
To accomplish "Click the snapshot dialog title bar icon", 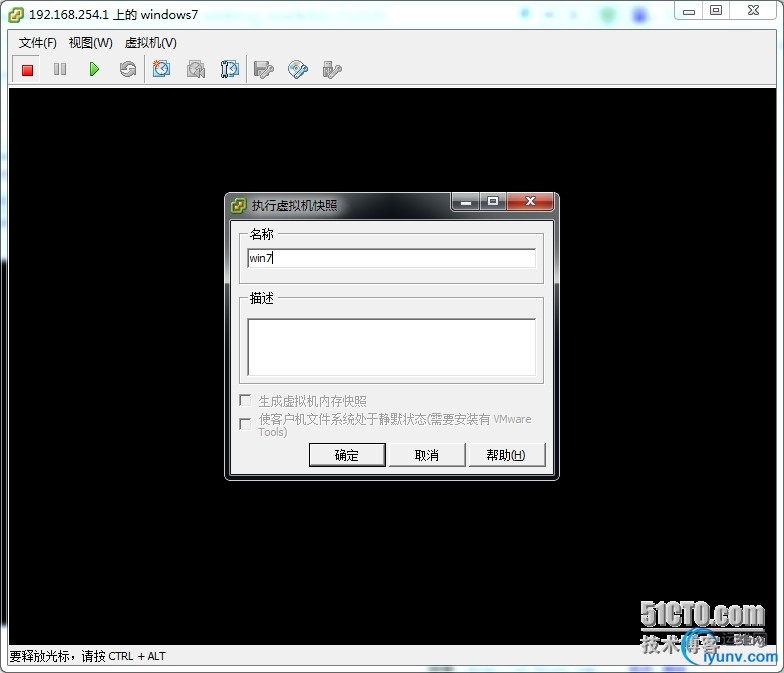I will click(x=238, y=206).
